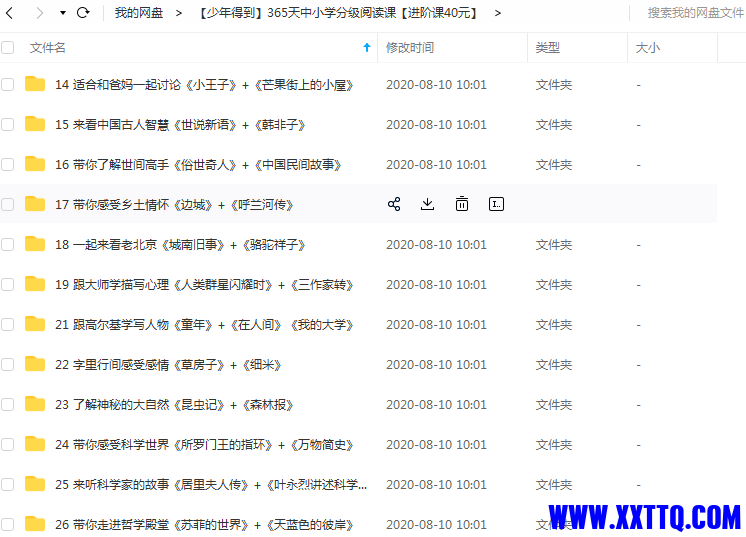Tick checkbox for folder 22 草房子

[8, 364]
